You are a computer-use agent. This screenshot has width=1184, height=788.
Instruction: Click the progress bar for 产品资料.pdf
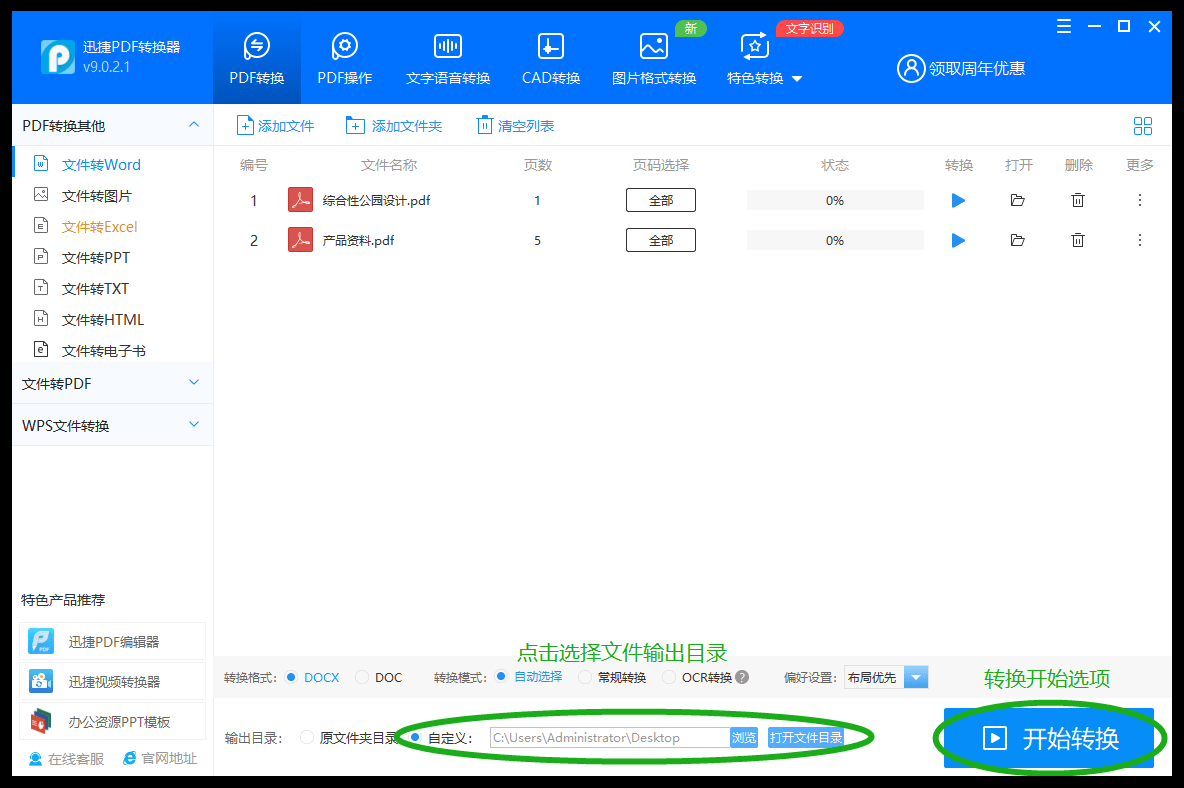click(x=834, y=239)
